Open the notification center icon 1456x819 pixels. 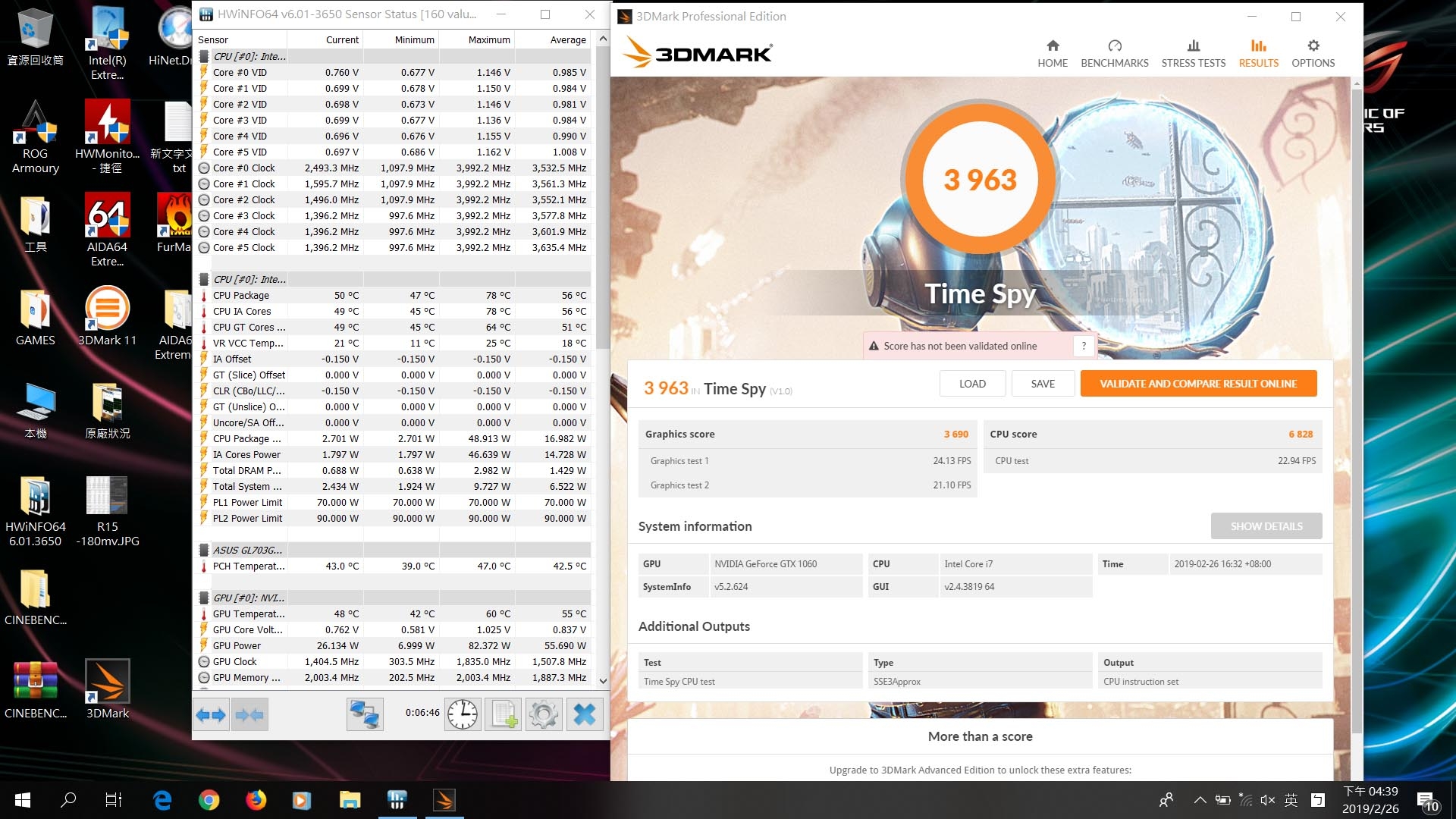click(1429, 801)
